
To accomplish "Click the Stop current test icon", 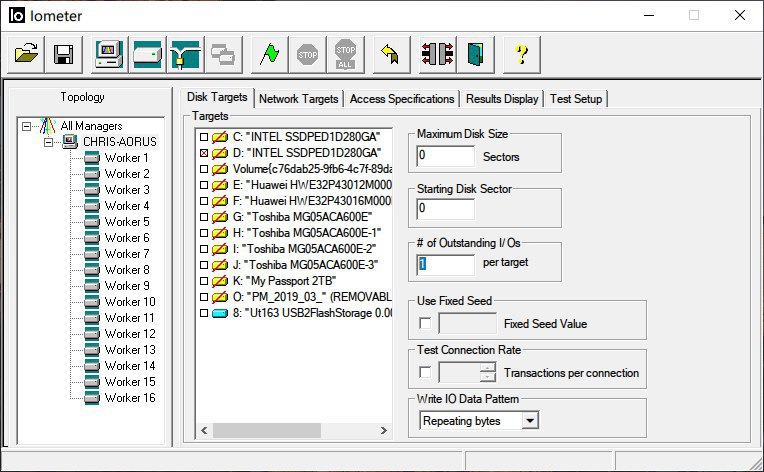I will click(x=307, y=54).
